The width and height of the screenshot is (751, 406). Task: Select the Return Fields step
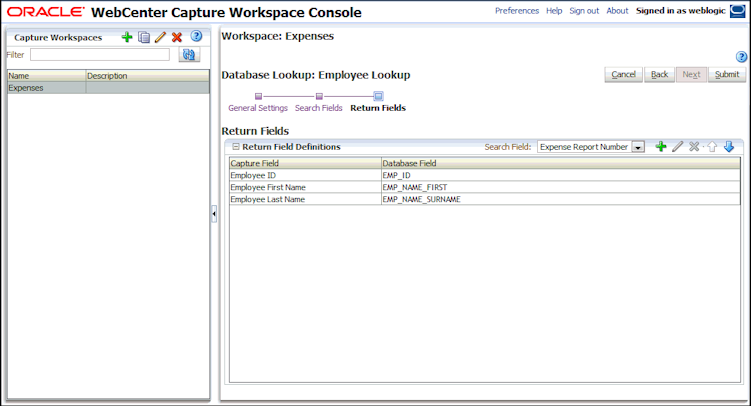[x=378, y=108]
